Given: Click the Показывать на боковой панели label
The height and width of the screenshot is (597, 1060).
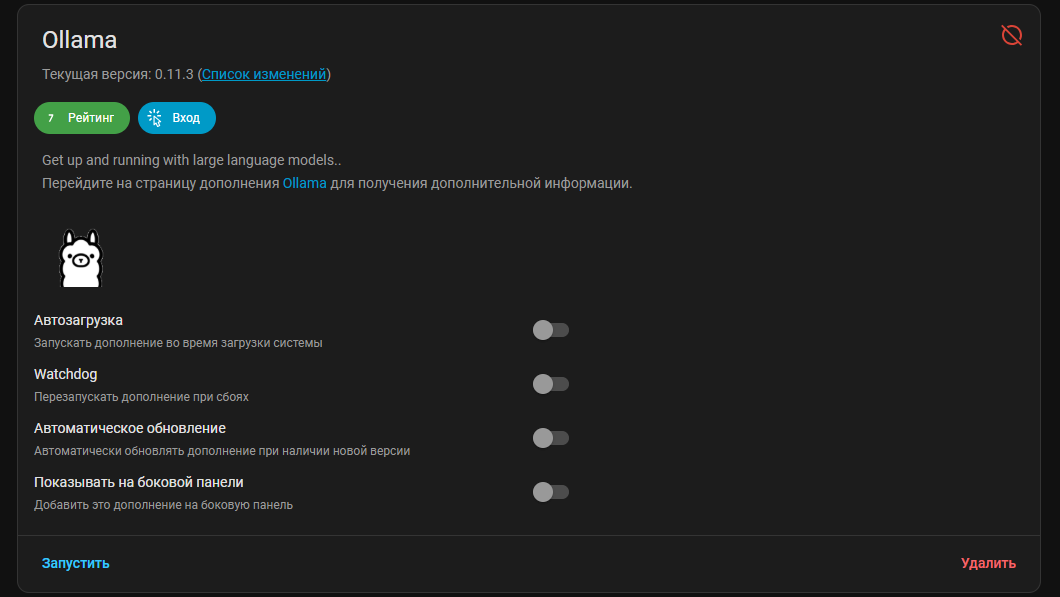Looking at the screenshot, I should 139,483.
